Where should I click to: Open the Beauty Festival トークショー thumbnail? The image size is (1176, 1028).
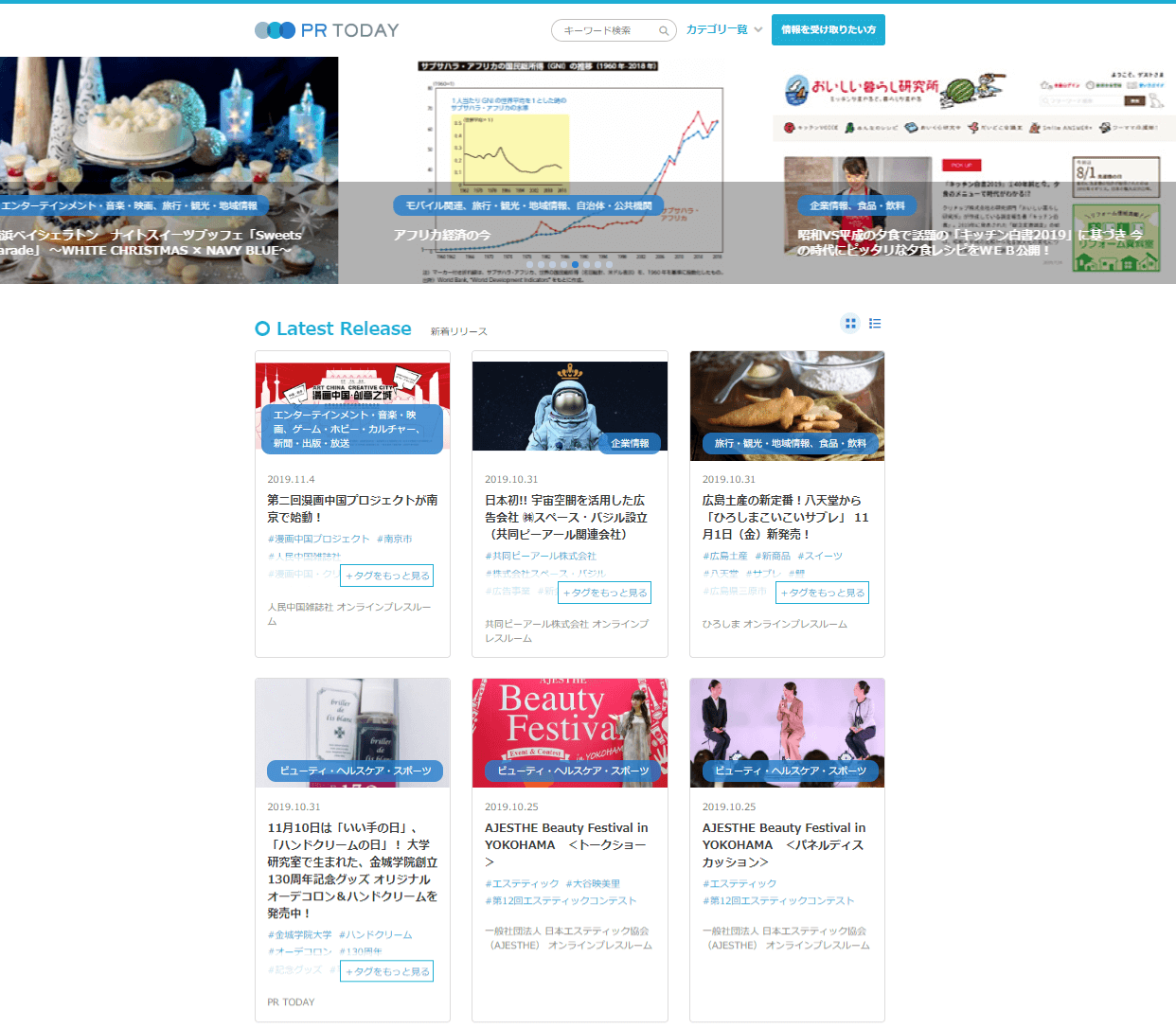point(570,733)
